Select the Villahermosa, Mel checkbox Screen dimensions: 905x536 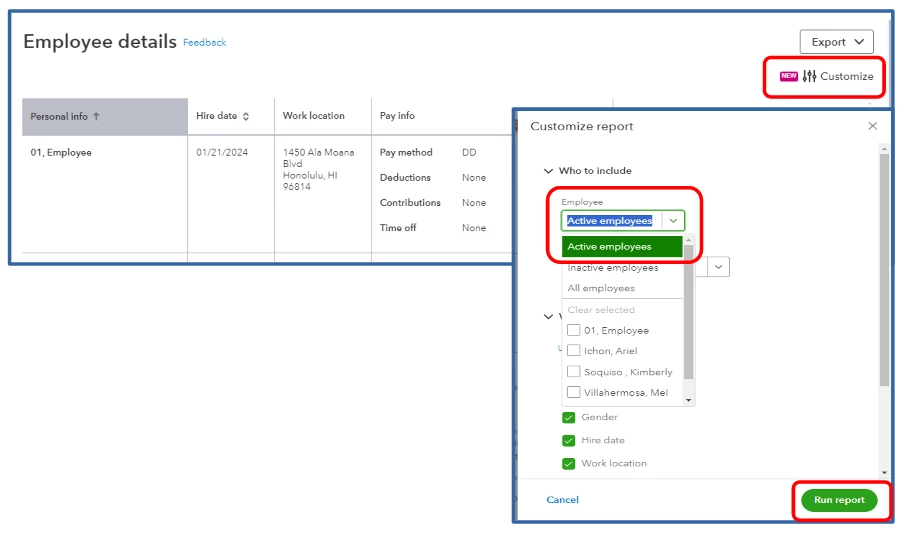pyautogui.click(x=574, y=392)
